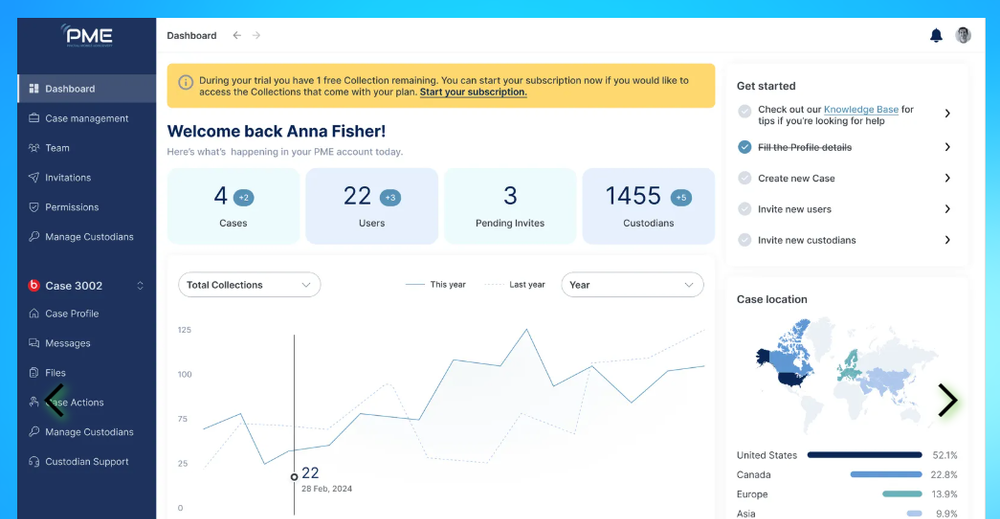
Task: Check the Invite new custodians circle
Action: click(744, 240)
